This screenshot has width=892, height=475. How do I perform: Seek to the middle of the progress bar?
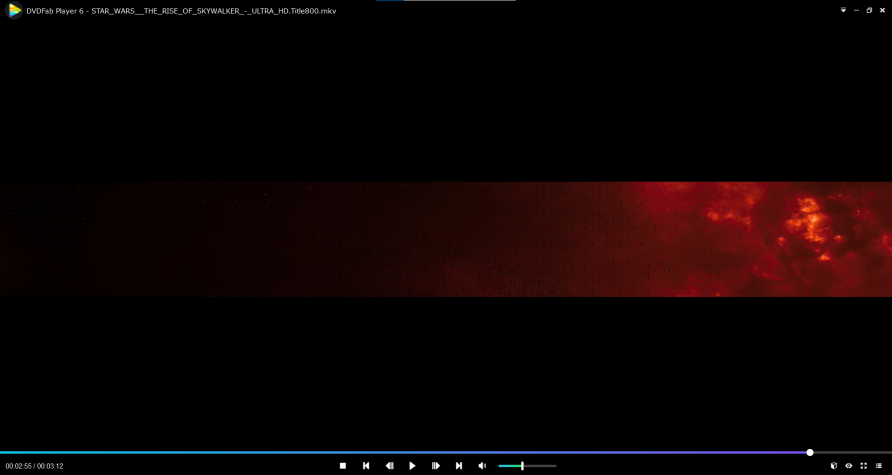[x=446, y=453]
